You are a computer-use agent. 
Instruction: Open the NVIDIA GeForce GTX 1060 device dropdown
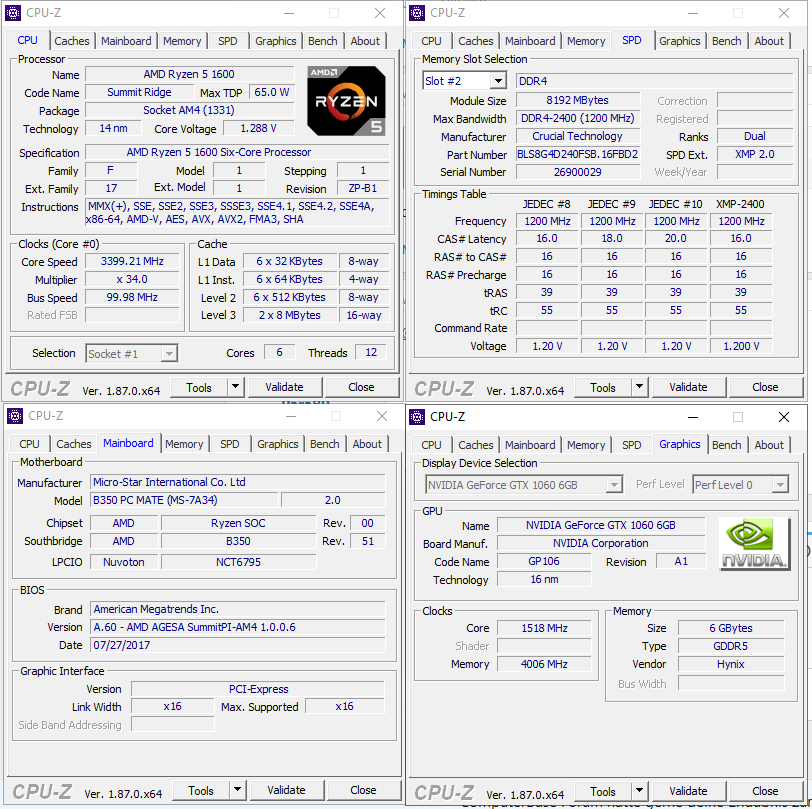coord(614,485)
